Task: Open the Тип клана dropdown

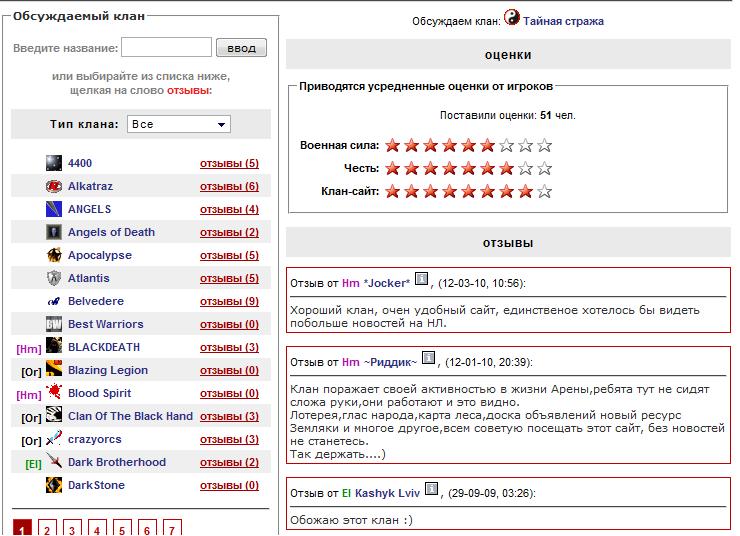Action: (179, 124)
